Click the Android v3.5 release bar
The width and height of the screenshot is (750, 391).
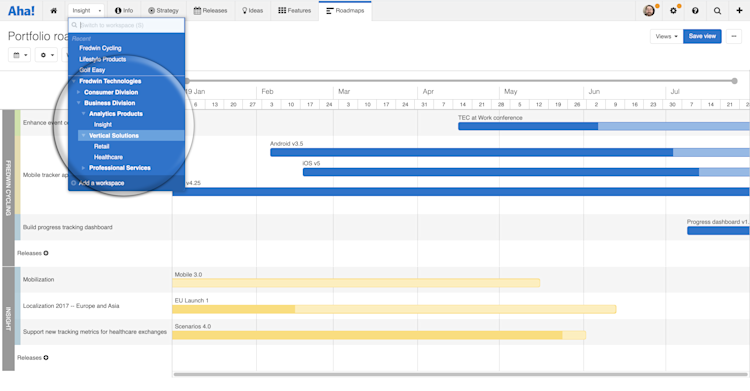pyautogui.click(x=510, y=152)
